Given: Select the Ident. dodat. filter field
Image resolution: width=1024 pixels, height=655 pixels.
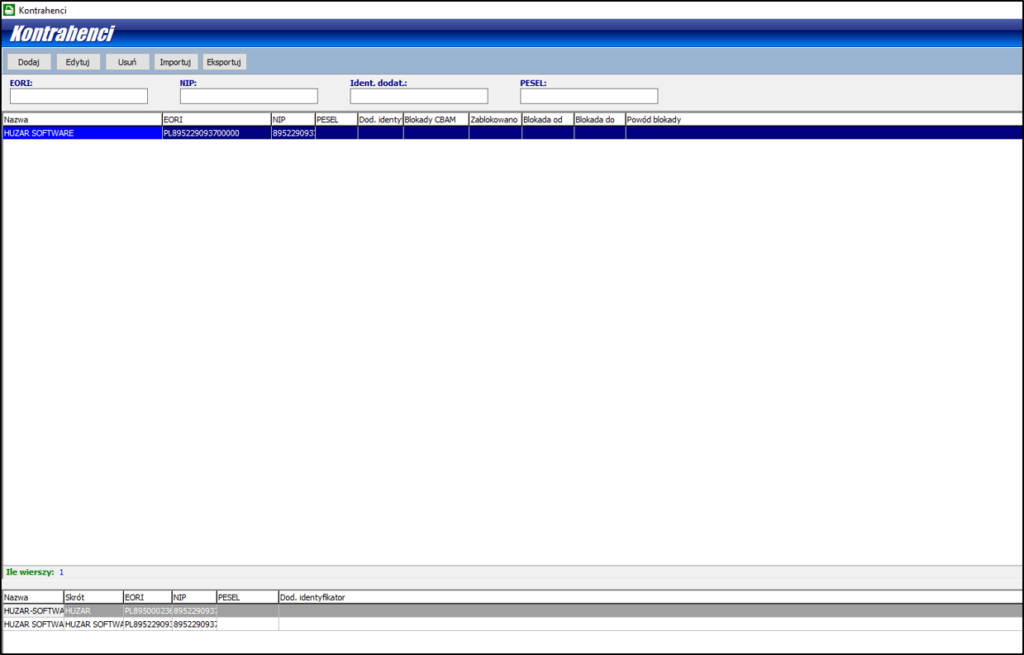Looking at the screenshot, I should point(419,97).
